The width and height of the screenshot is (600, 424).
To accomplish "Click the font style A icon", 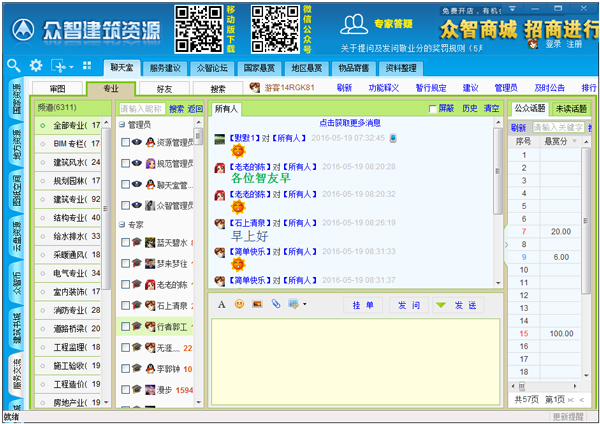I will pyautogui.click(x=222, y=305).
